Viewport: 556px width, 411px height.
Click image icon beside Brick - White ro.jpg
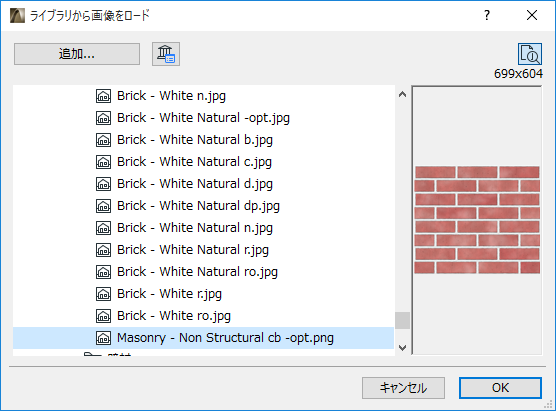coord(103,316)
